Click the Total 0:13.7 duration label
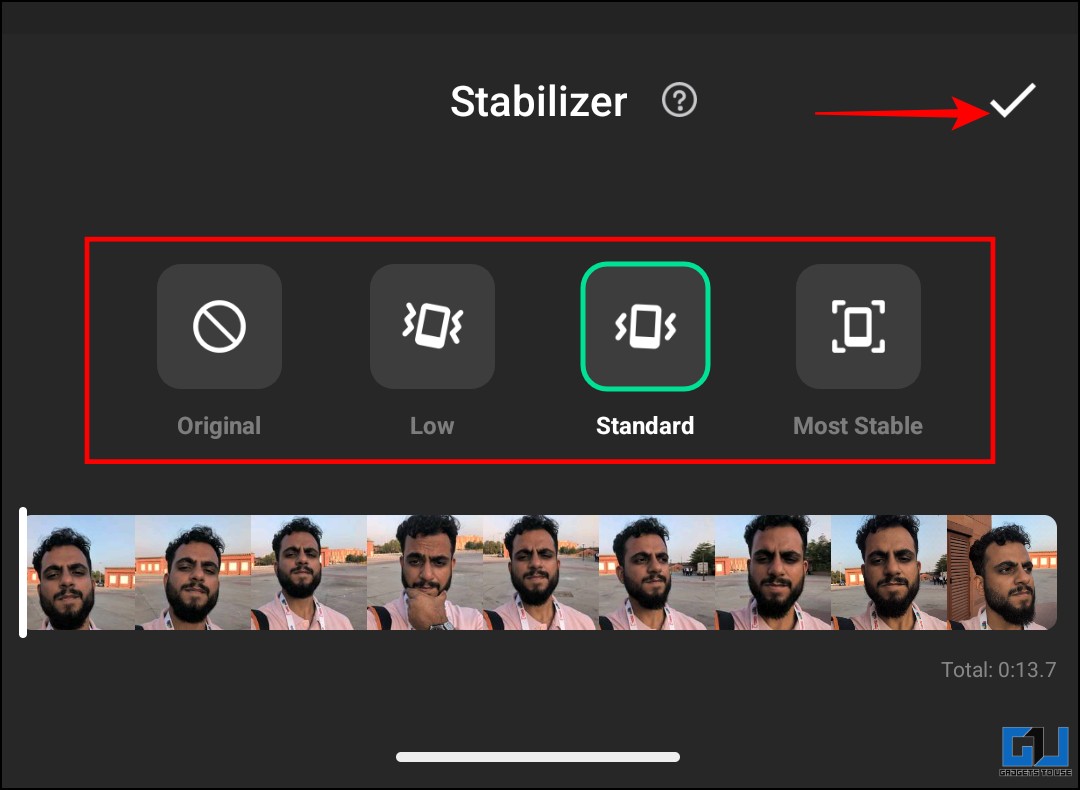This screenshot has height=790, width=1080. [999, 669]
